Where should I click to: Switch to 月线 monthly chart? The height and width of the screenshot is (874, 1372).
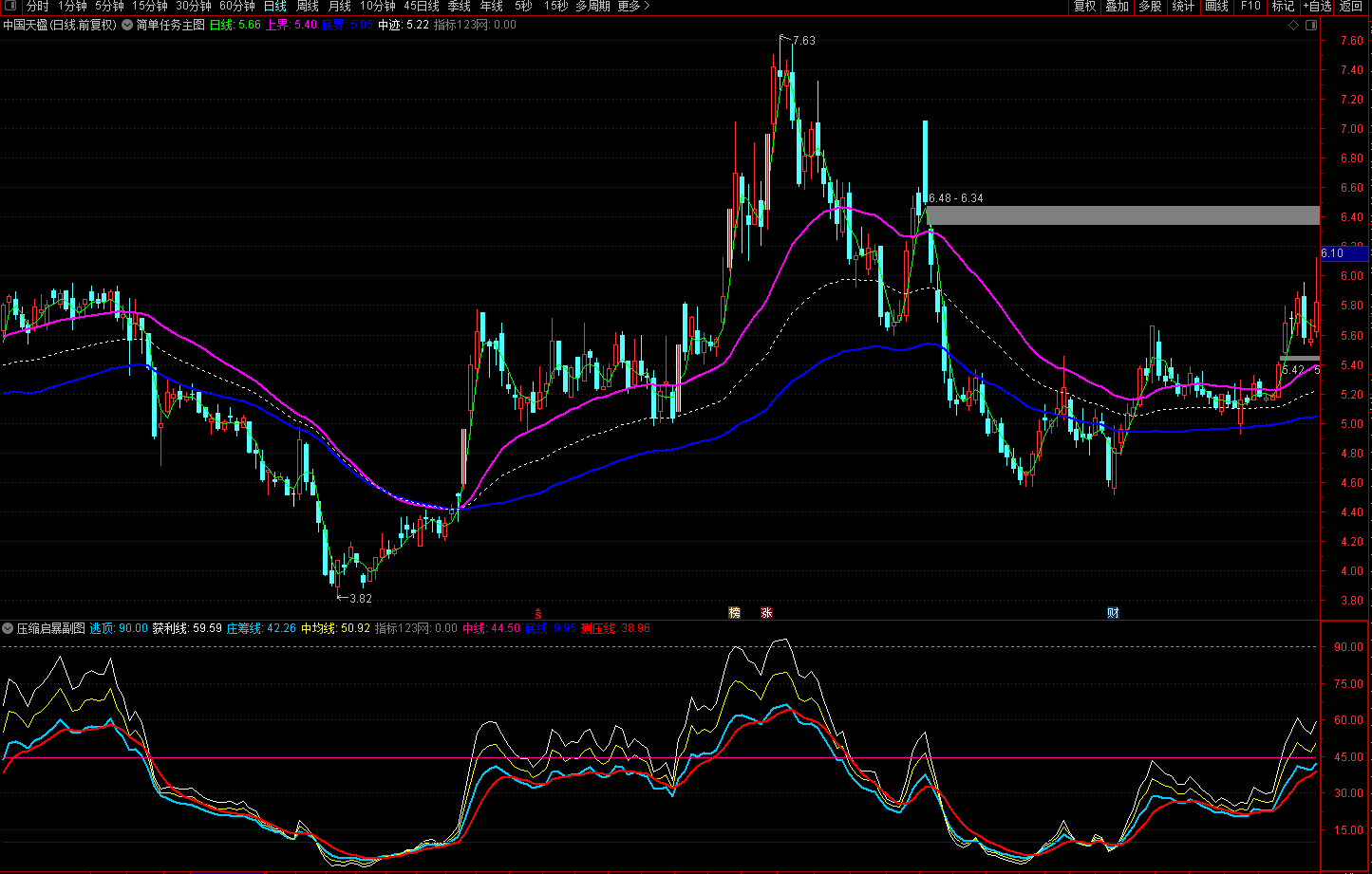[339, 6]
